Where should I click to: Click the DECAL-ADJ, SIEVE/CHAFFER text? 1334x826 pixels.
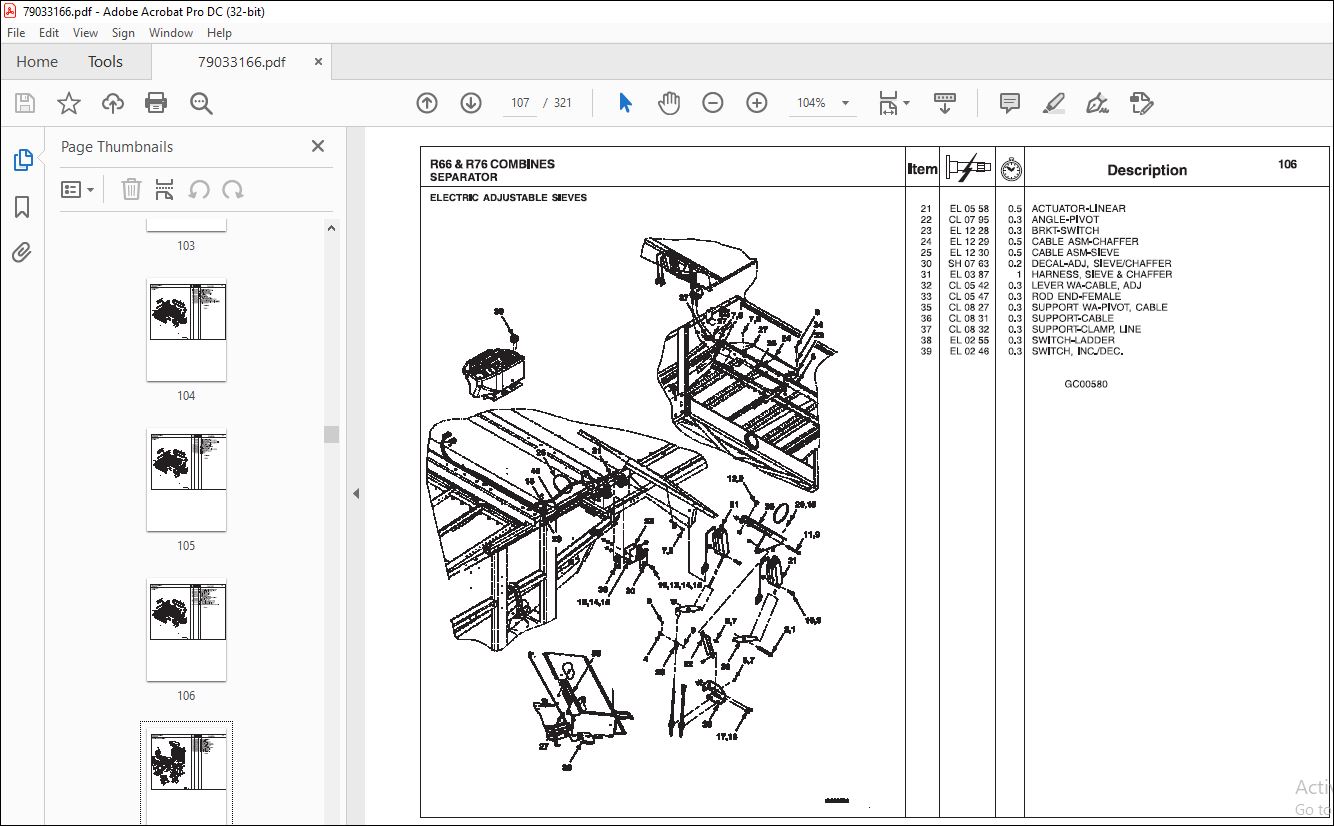tap(1101, 263)
